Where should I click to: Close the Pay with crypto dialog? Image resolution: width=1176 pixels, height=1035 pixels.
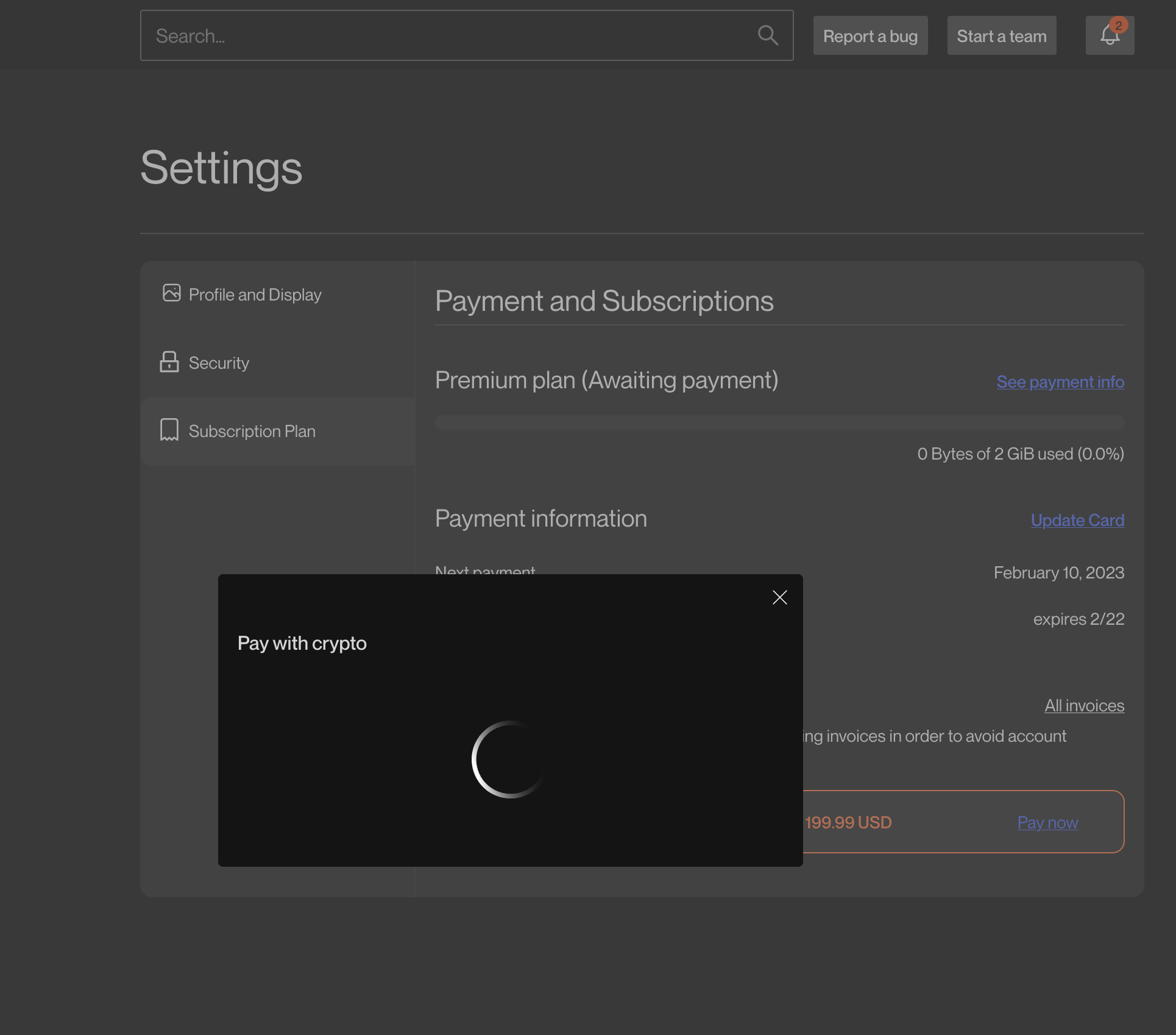[x=779, y=597]
